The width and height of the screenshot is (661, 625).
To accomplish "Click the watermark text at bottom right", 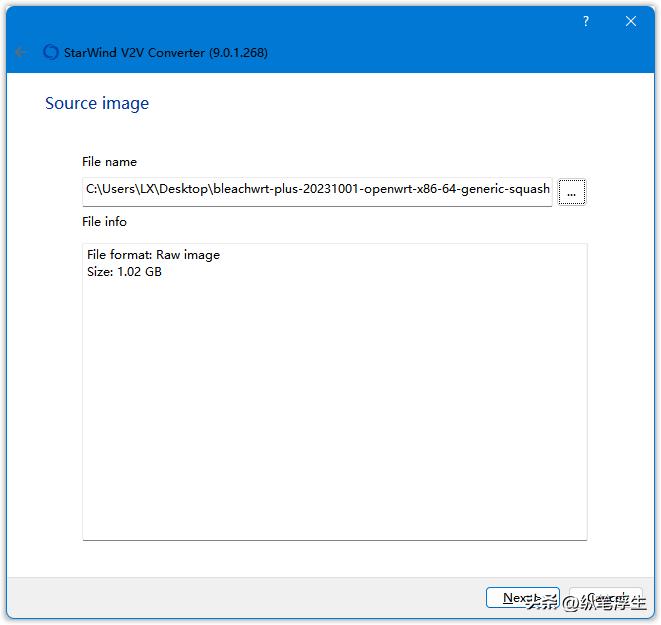I will click(x=590, y=603).
